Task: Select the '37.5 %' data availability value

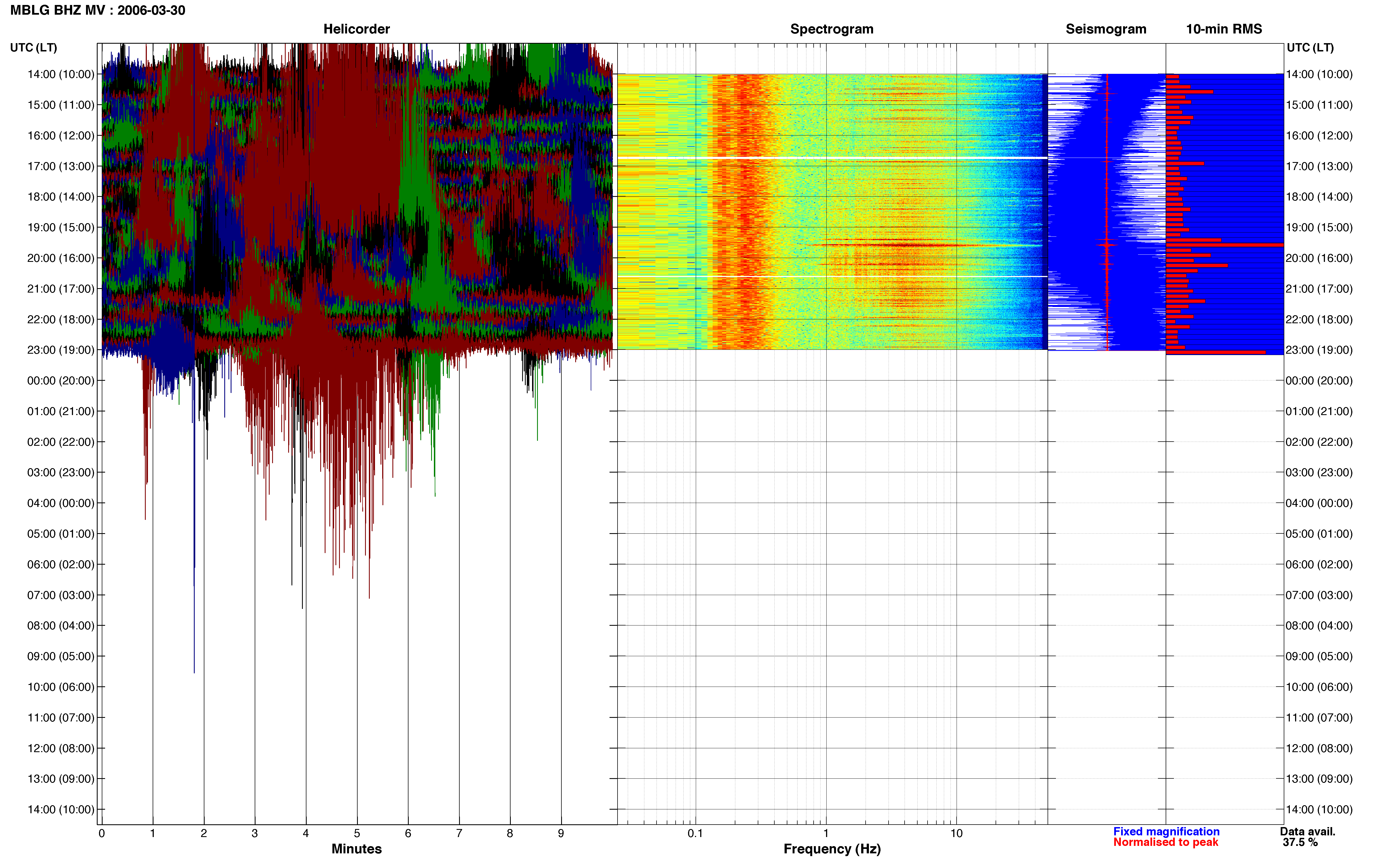Action: click(1300, 842)
